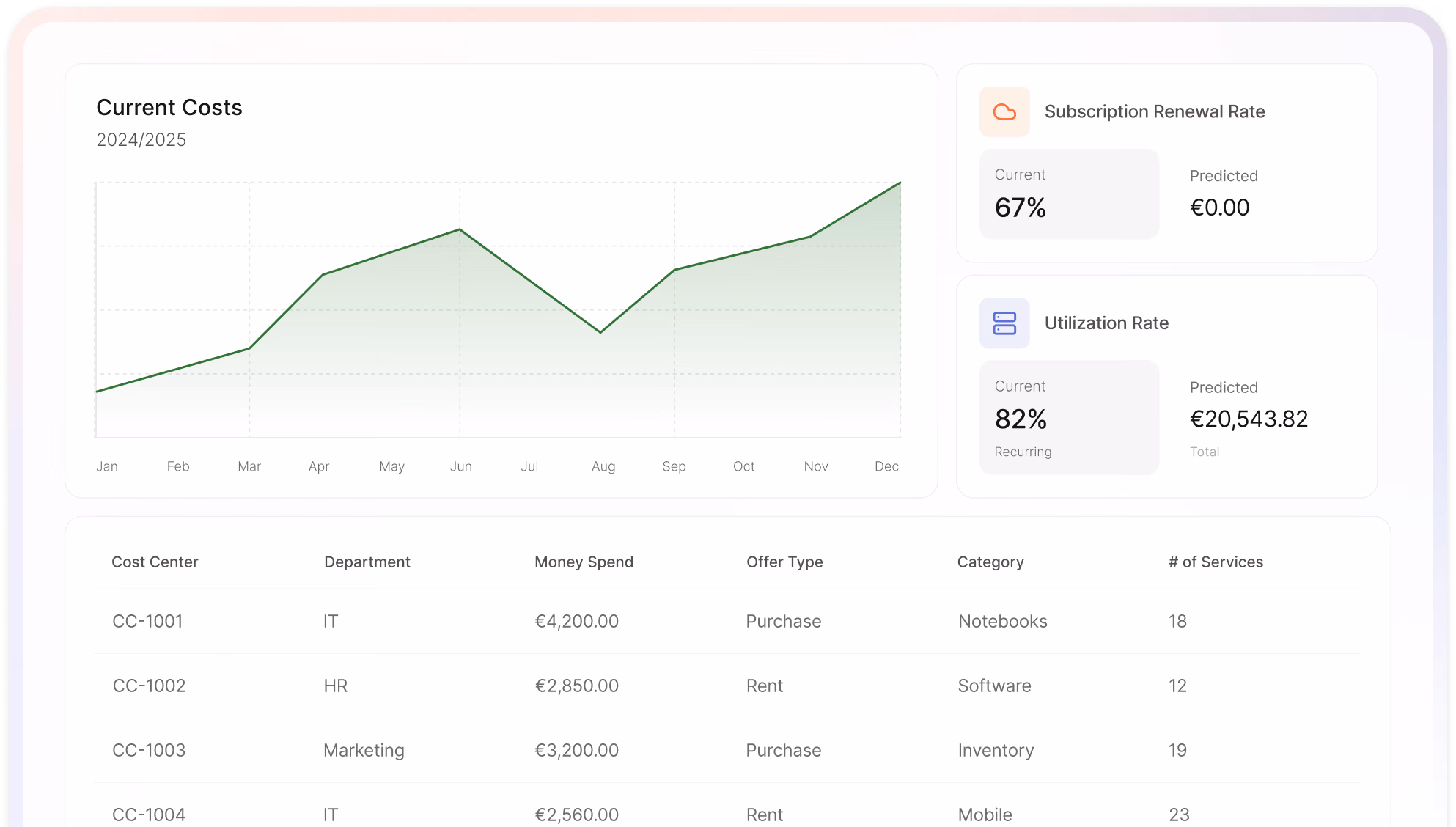This screenshot has height=827, width=1456.
Task: Click the Current Costs chart title
Action: (x=169, y=107)
